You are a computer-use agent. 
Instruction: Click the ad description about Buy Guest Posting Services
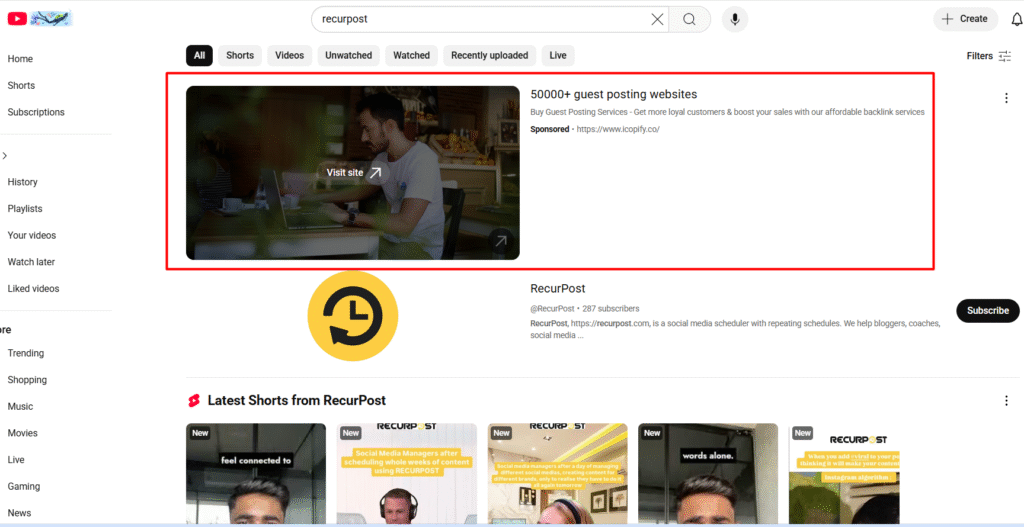tap(728, 112)
